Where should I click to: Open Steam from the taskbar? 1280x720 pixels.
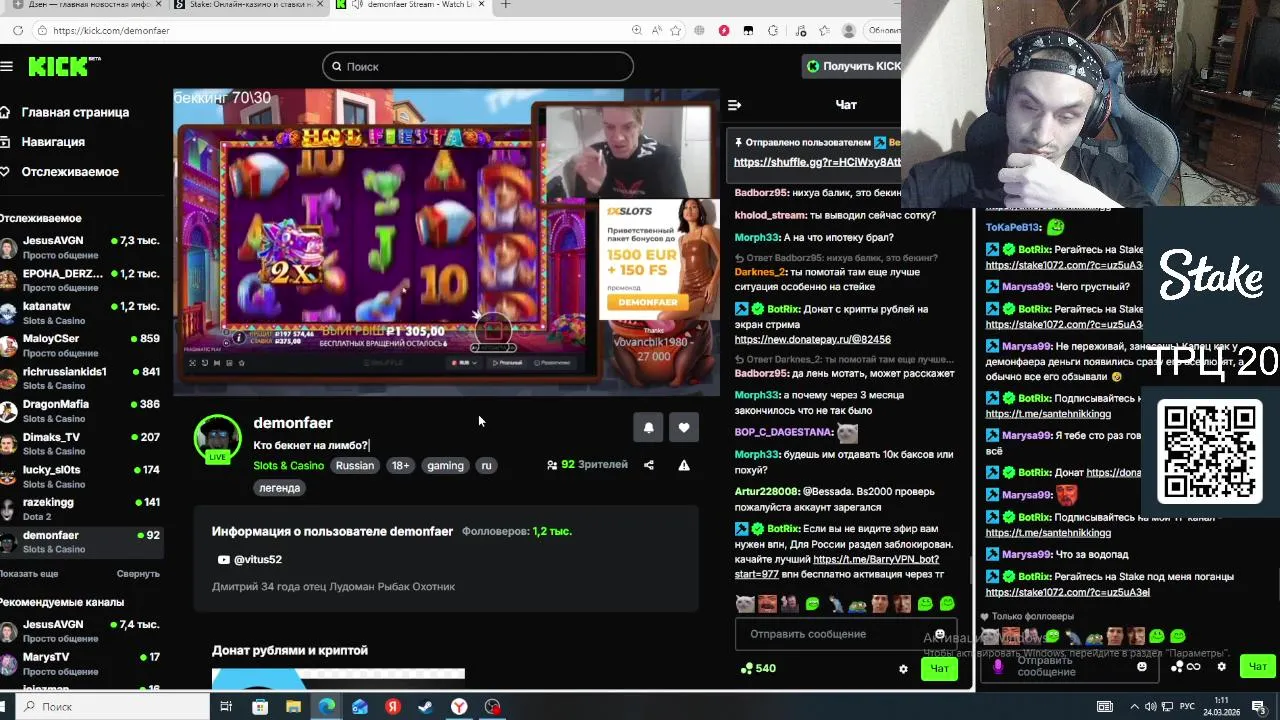click(x=426, y=707)
